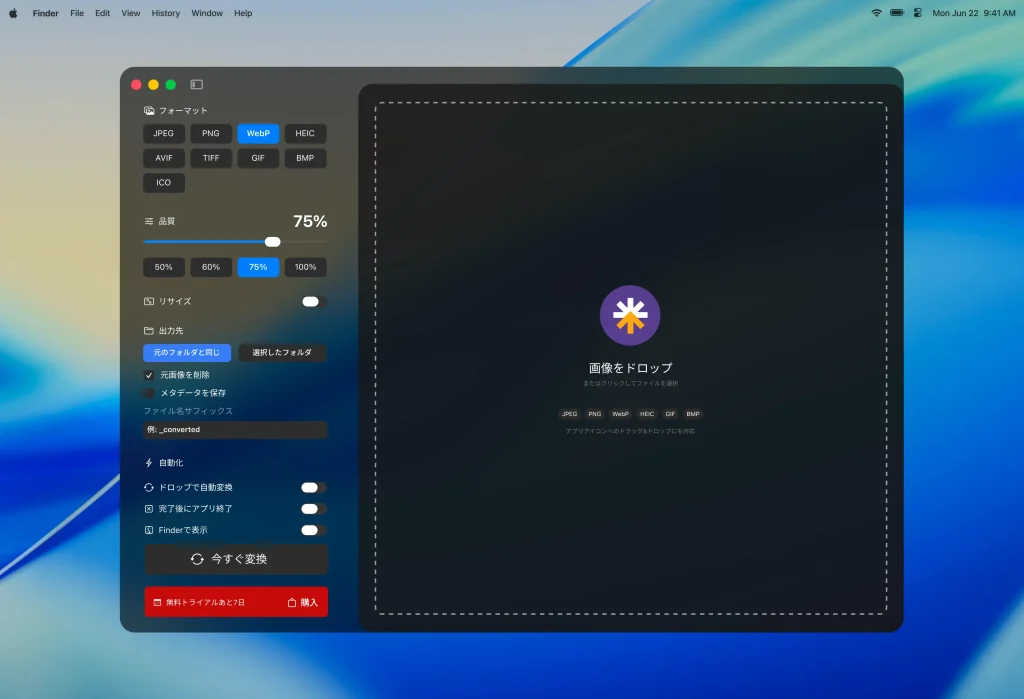This screenshot has width=1024, height=699.
Task: Click the filename suffix input field
Action: (x=235, y=430)
